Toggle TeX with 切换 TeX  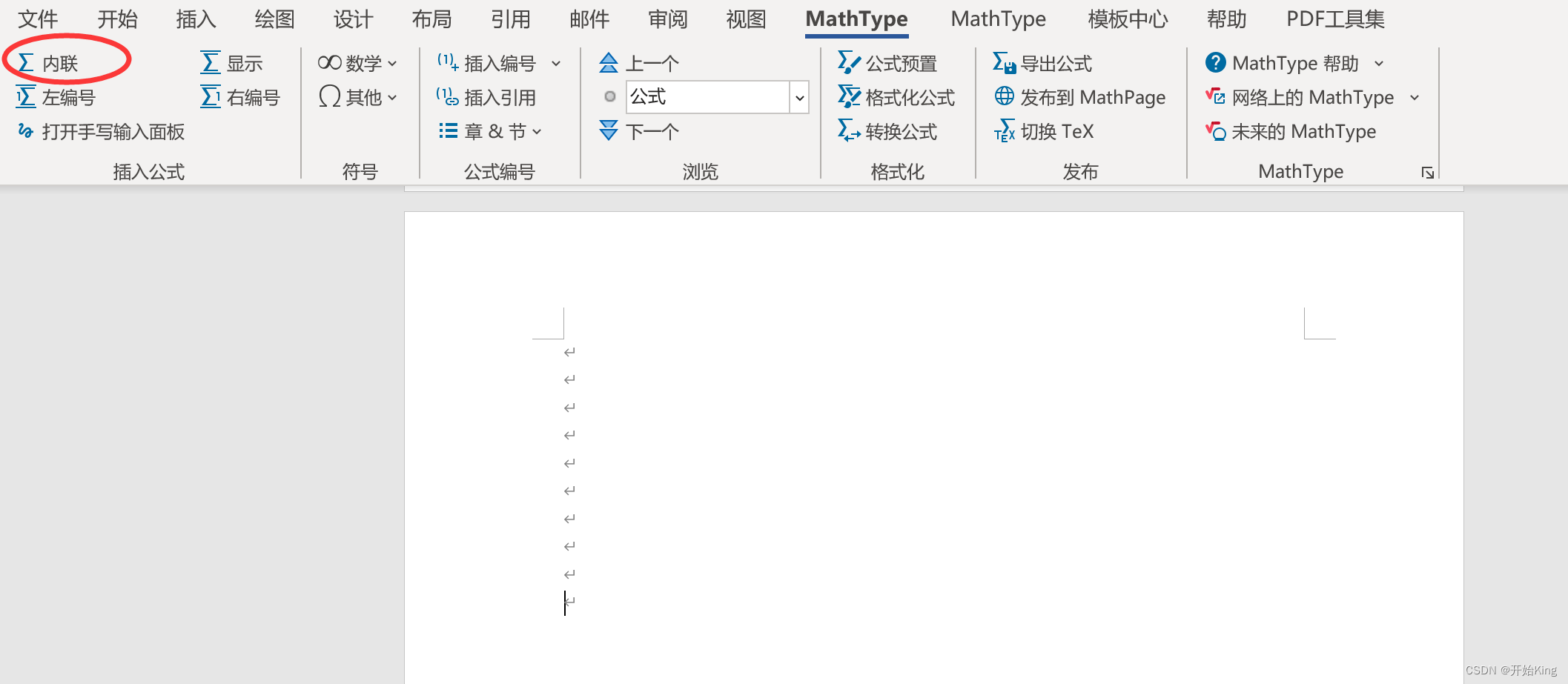[1044, 131]
